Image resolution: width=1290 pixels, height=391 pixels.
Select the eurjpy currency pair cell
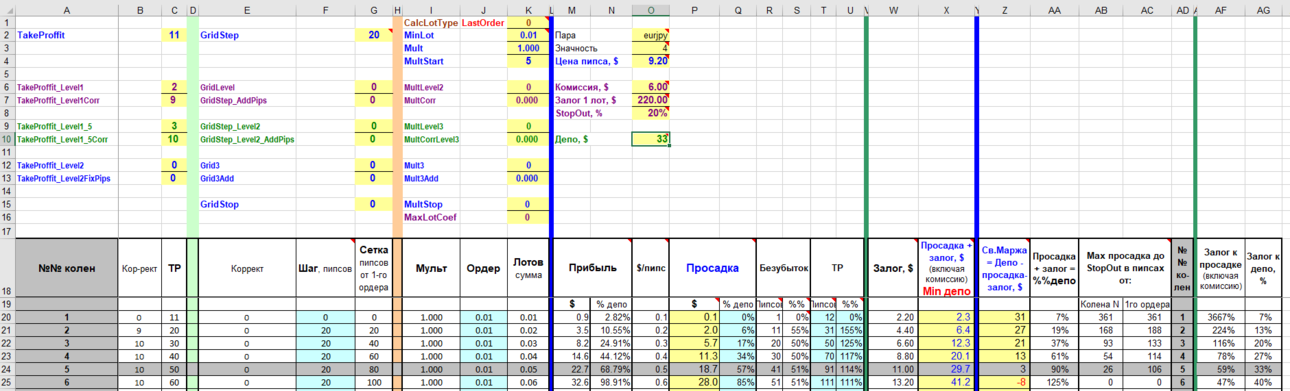pos(650,35)
